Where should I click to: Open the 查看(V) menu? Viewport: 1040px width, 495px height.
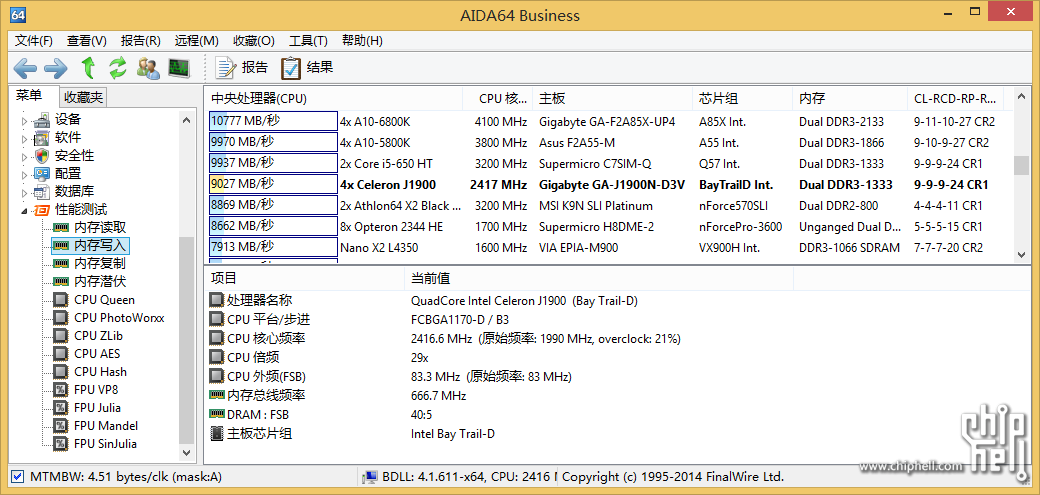coord(87,40)
